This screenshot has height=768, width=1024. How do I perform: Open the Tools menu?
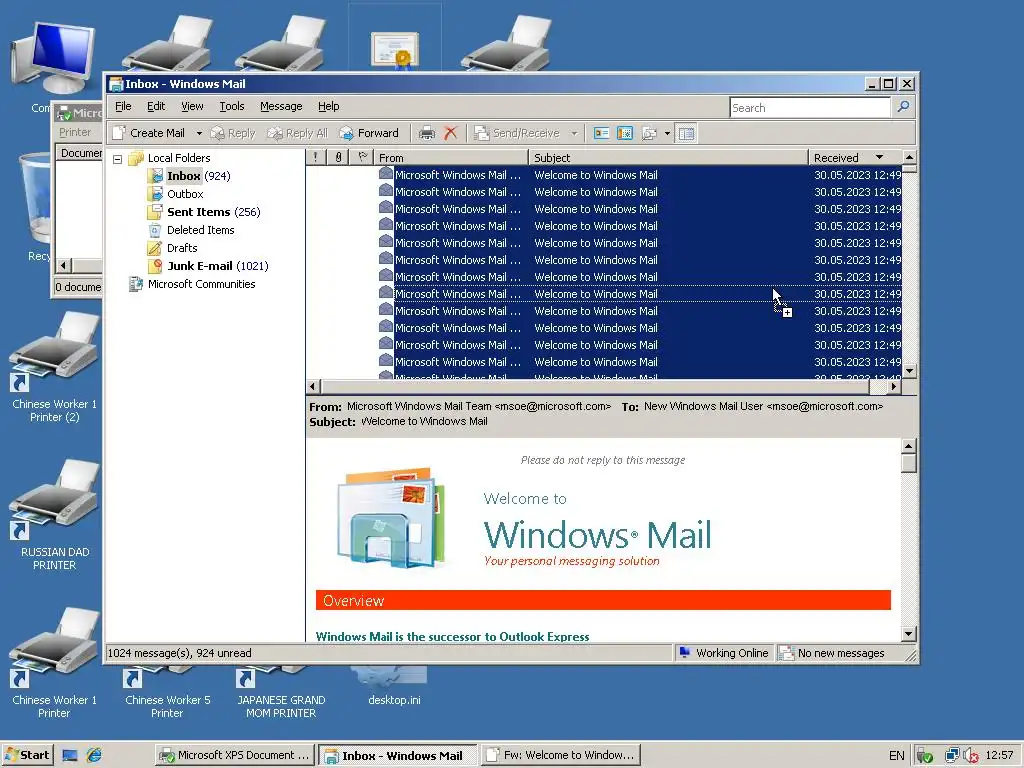coord(231,106)
